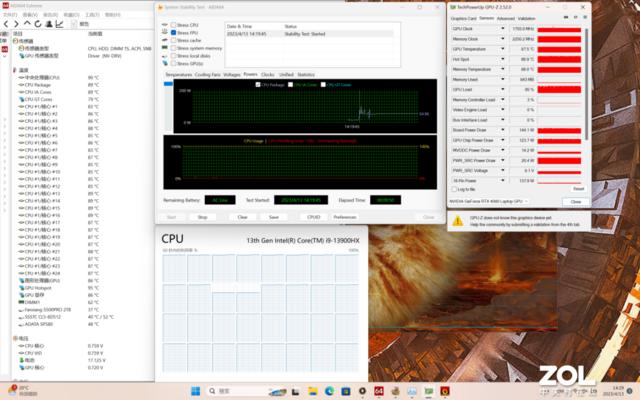Screen dimensions: 640x400
Task: Enable Log to file in GPU-Z
Action: click(454, 189)
